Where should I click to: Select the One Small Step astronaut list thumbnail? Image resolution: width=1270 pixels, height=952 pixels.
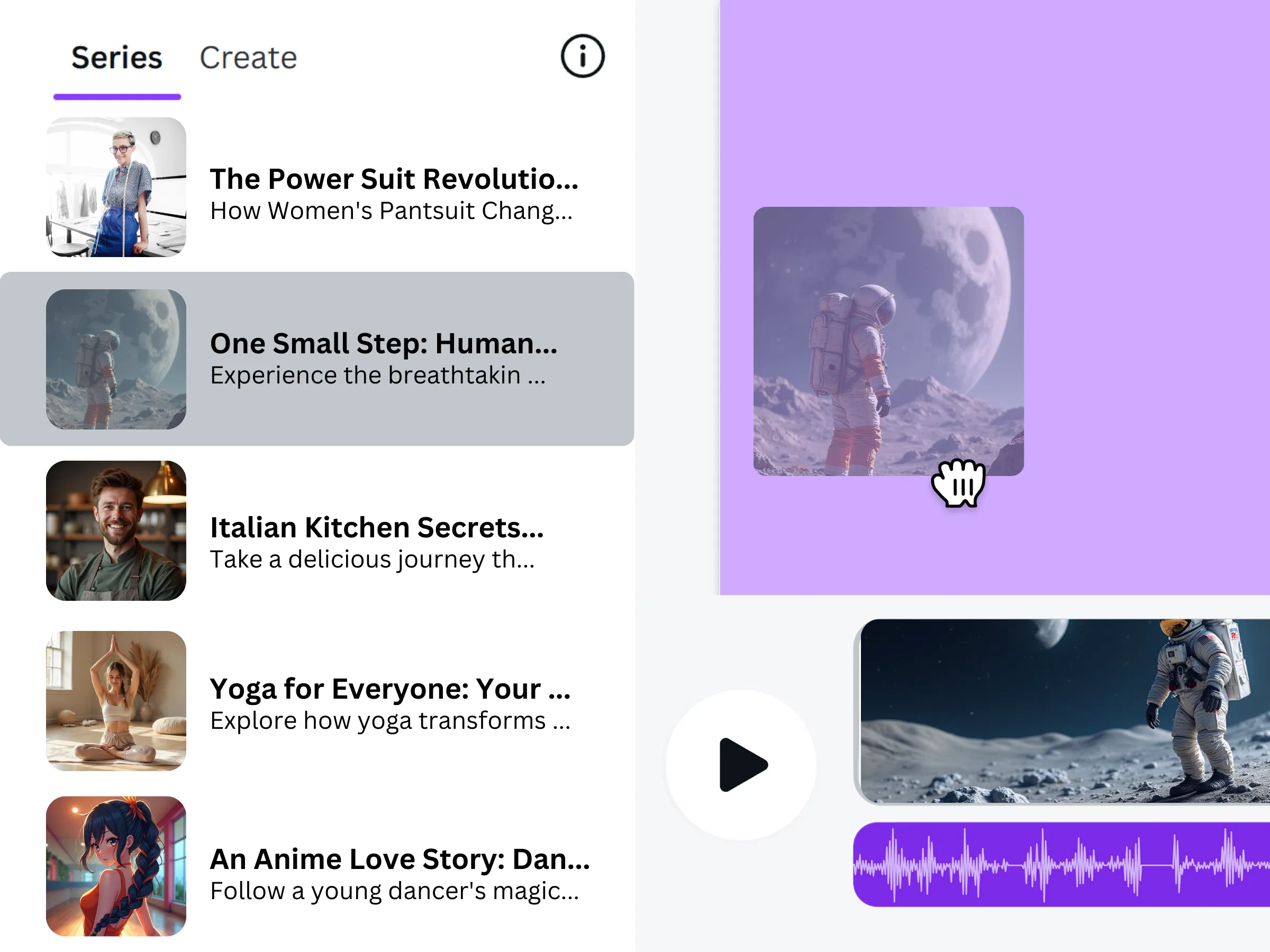tap(116, 359)
